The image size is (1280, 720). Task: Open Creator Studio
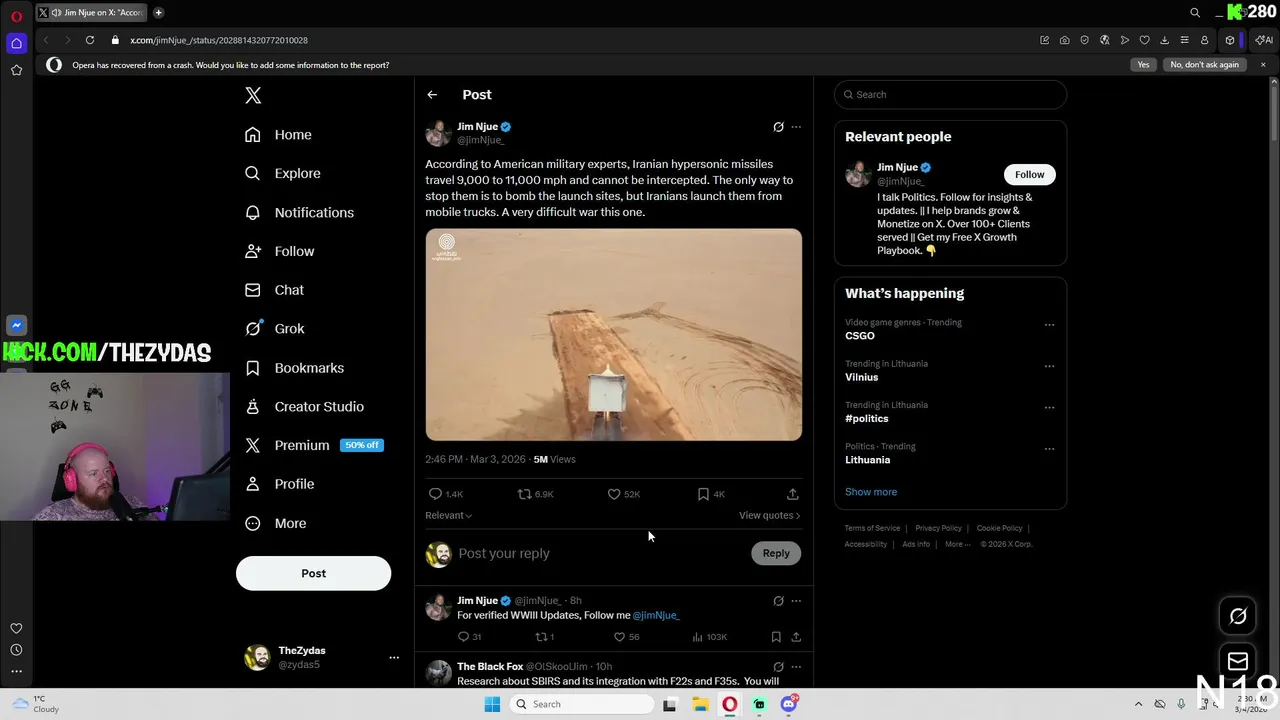[x=305, y=407]
